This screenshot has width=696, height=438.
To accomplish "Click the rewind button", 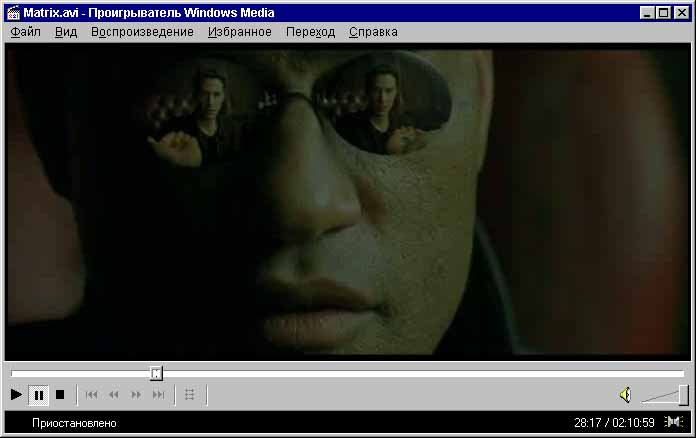I will pyautogui.click(x=114, y=395).
